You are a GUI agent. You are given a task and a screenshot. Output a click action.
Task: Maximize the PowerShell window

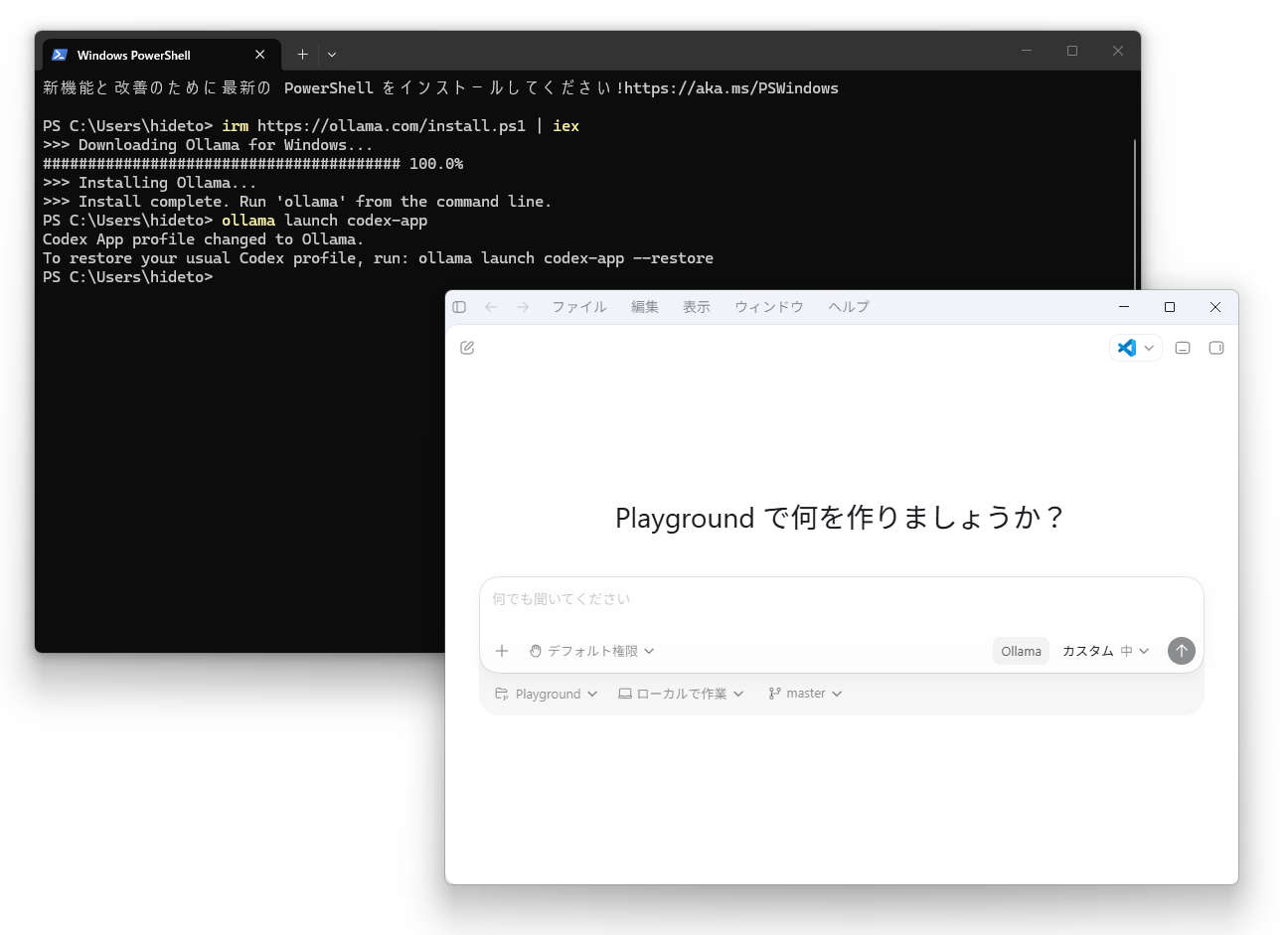pos(1072,51)
